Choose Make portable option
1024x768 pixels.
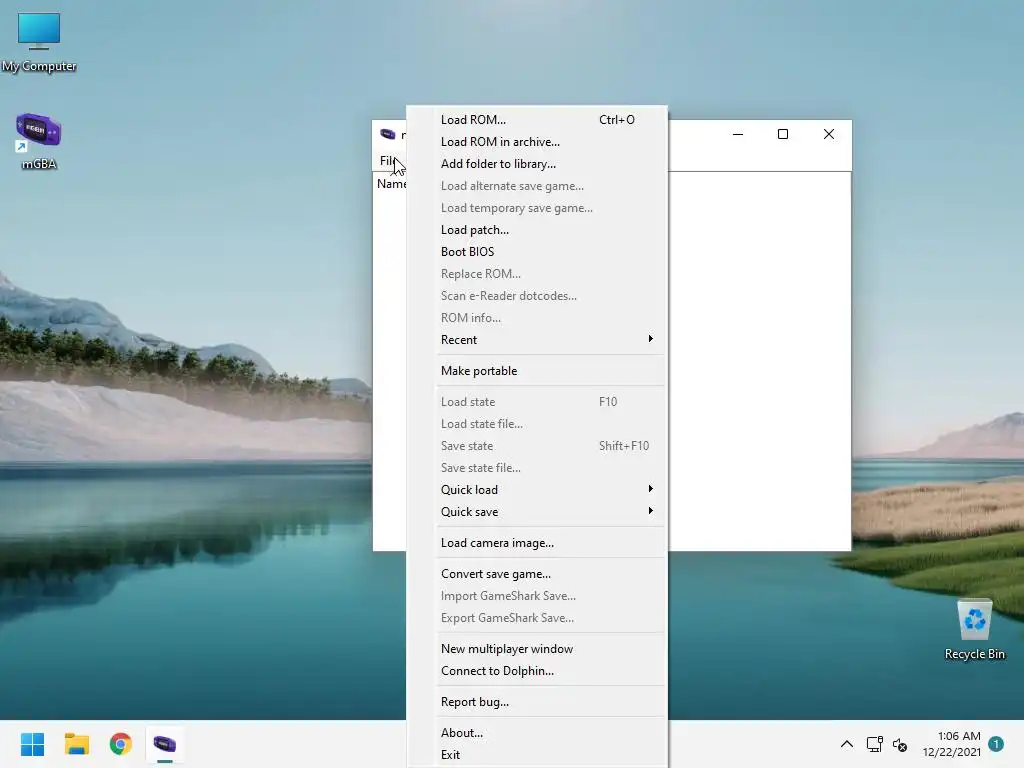537,371
